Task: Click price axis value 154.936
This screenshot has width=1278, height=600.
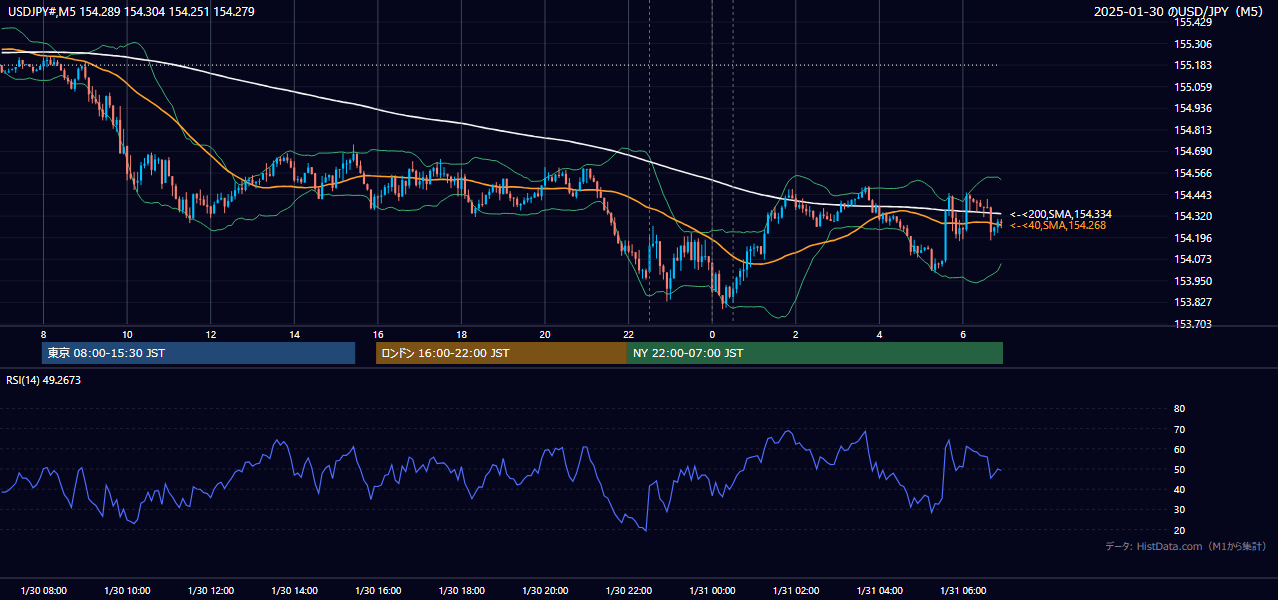Action: tap(1192, 108)
